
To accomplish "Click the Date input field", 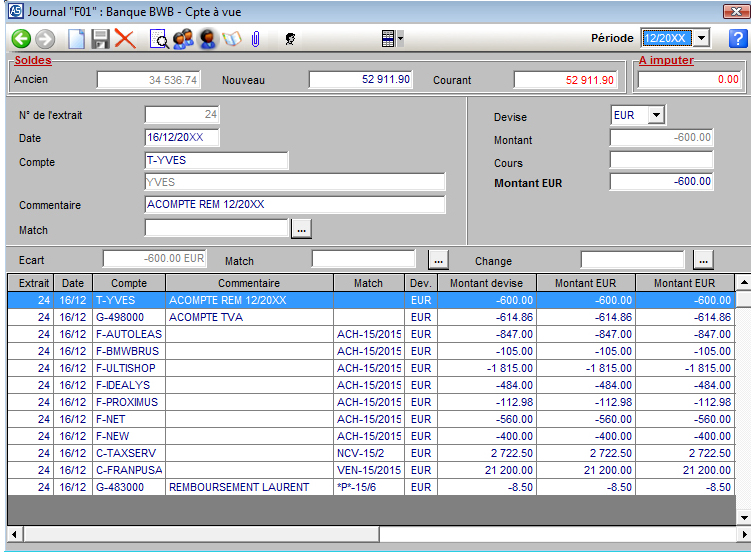I will (182, 138).
